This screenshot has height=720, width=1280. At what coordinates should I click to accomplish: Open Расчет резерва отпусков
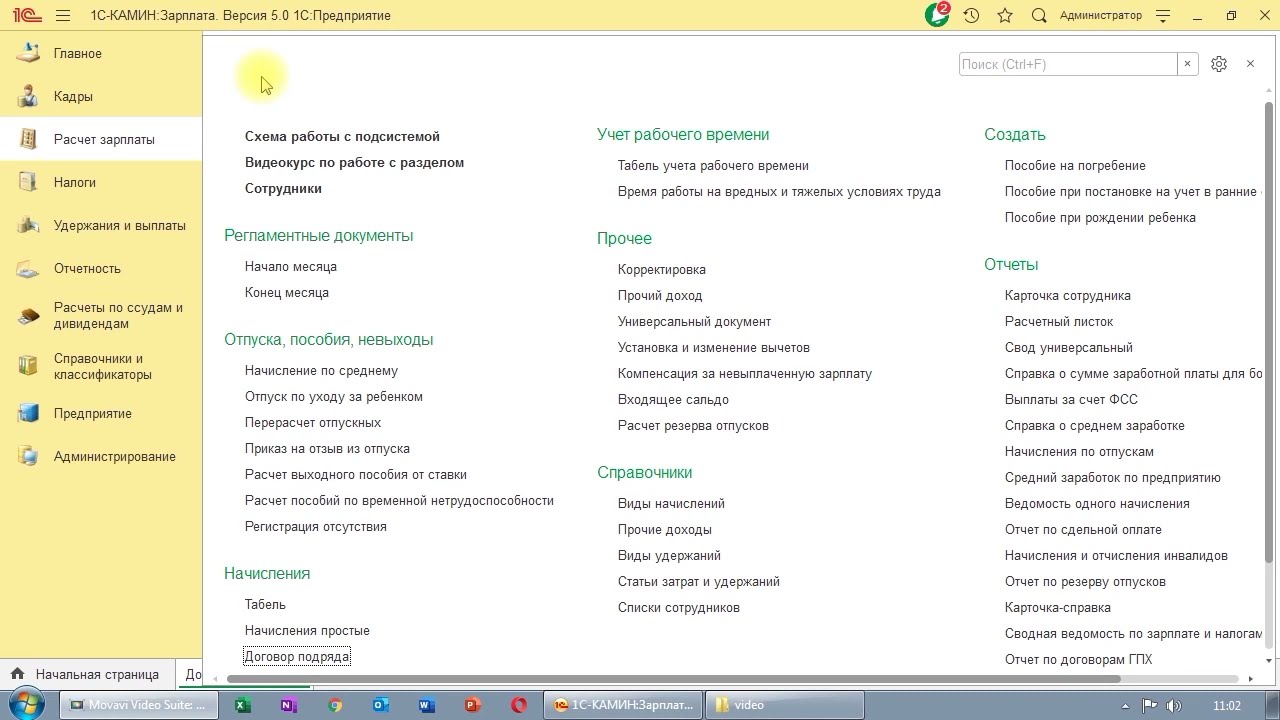pyautogui.click(x=693, y=425)
